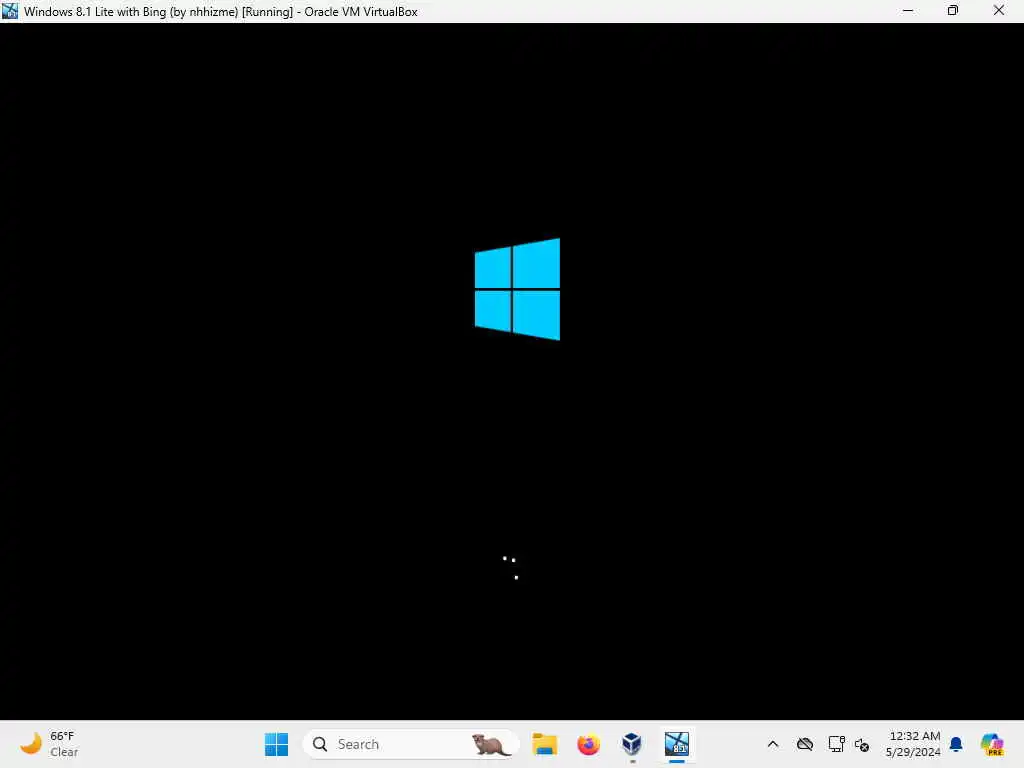
Task: Launch Firefox from the taskbar
Action: [588, 744]
